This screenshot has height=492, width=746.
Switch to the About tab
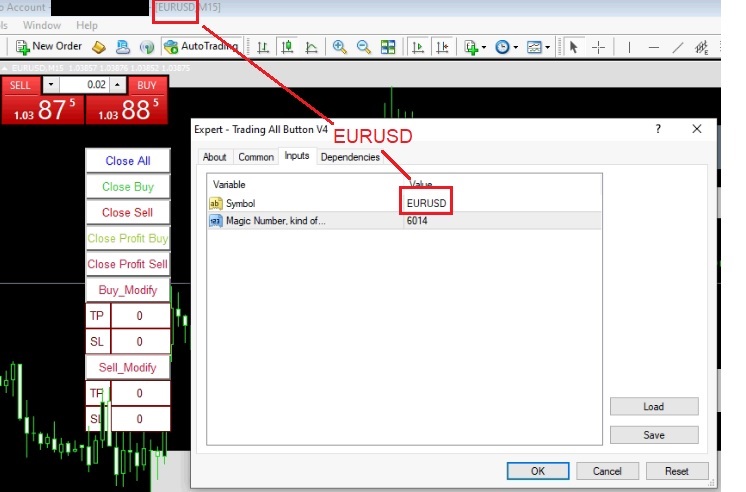[x=215, y=157]
